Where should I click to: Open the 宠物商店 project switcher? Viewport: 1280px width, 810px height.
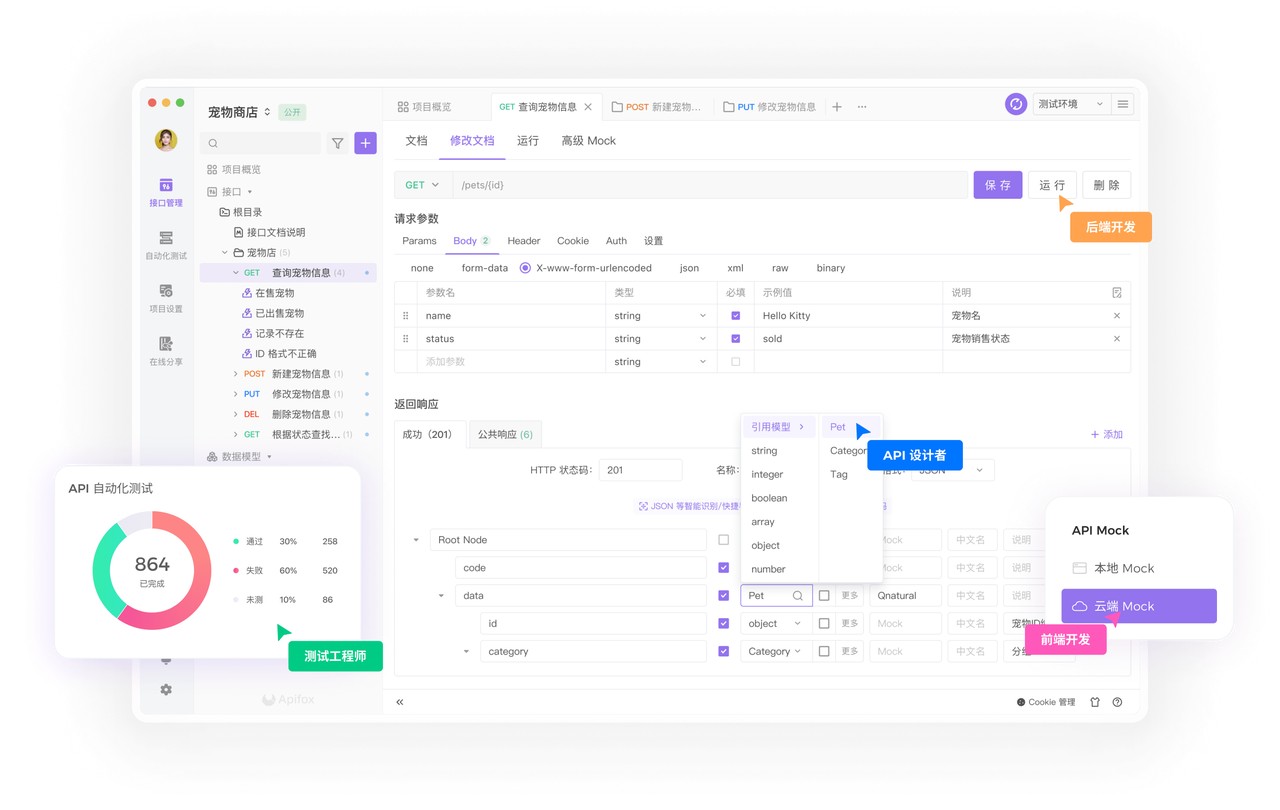(x=240, y=112)
